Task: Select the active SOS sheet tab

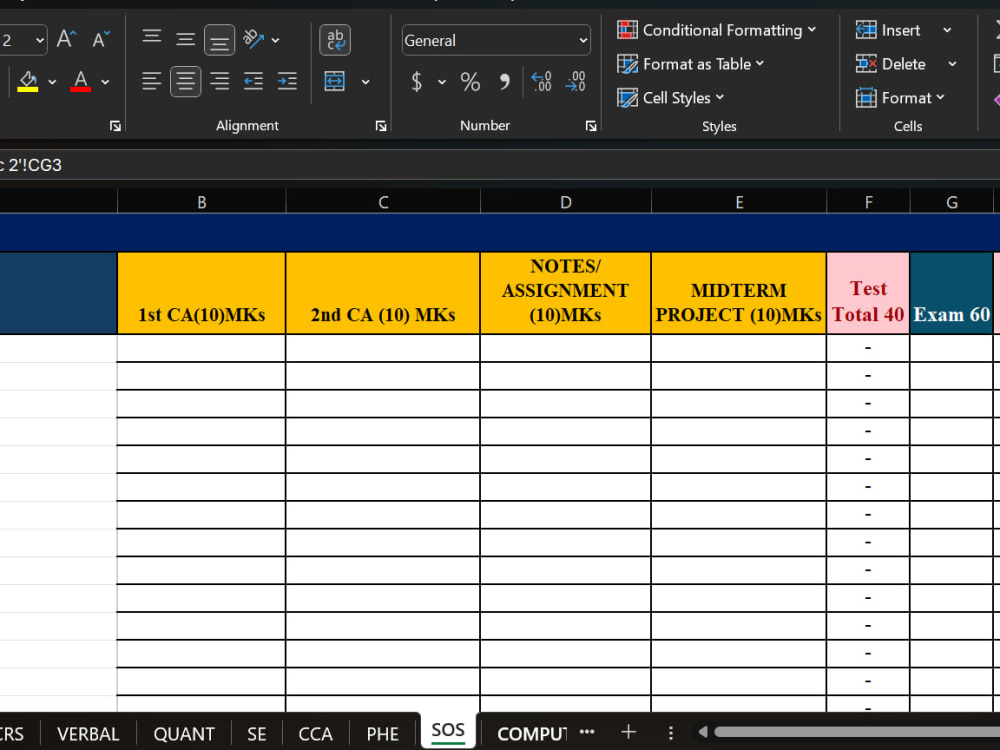Action: pyautogui.click(x=448, y=731)
